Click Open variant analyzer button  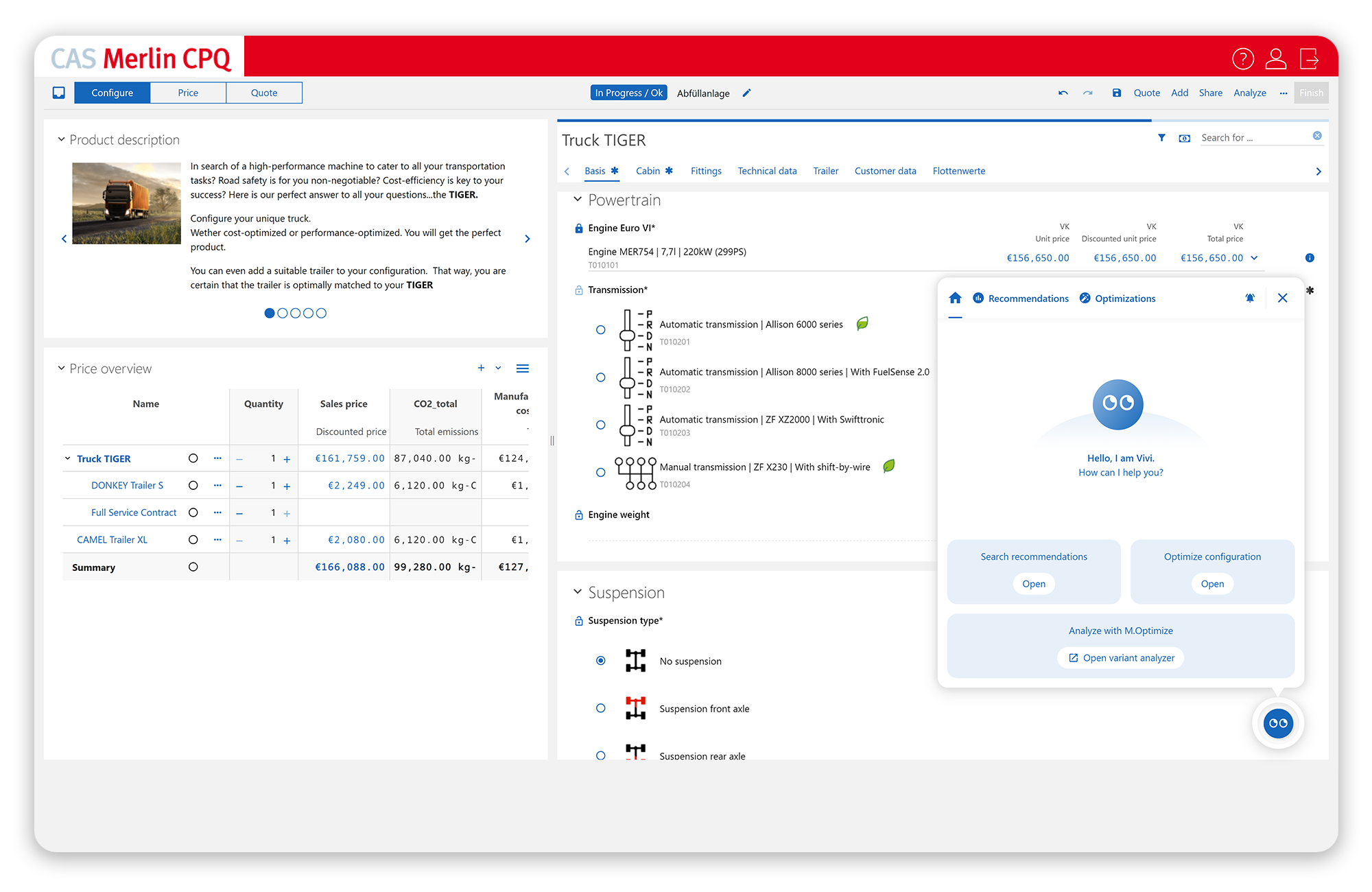point(1121,658)
